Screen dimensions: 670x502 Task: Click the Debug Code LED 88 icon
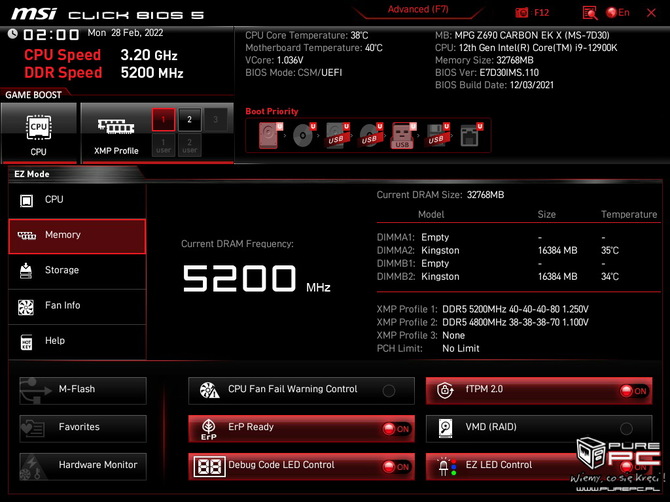tap(209, 466)
